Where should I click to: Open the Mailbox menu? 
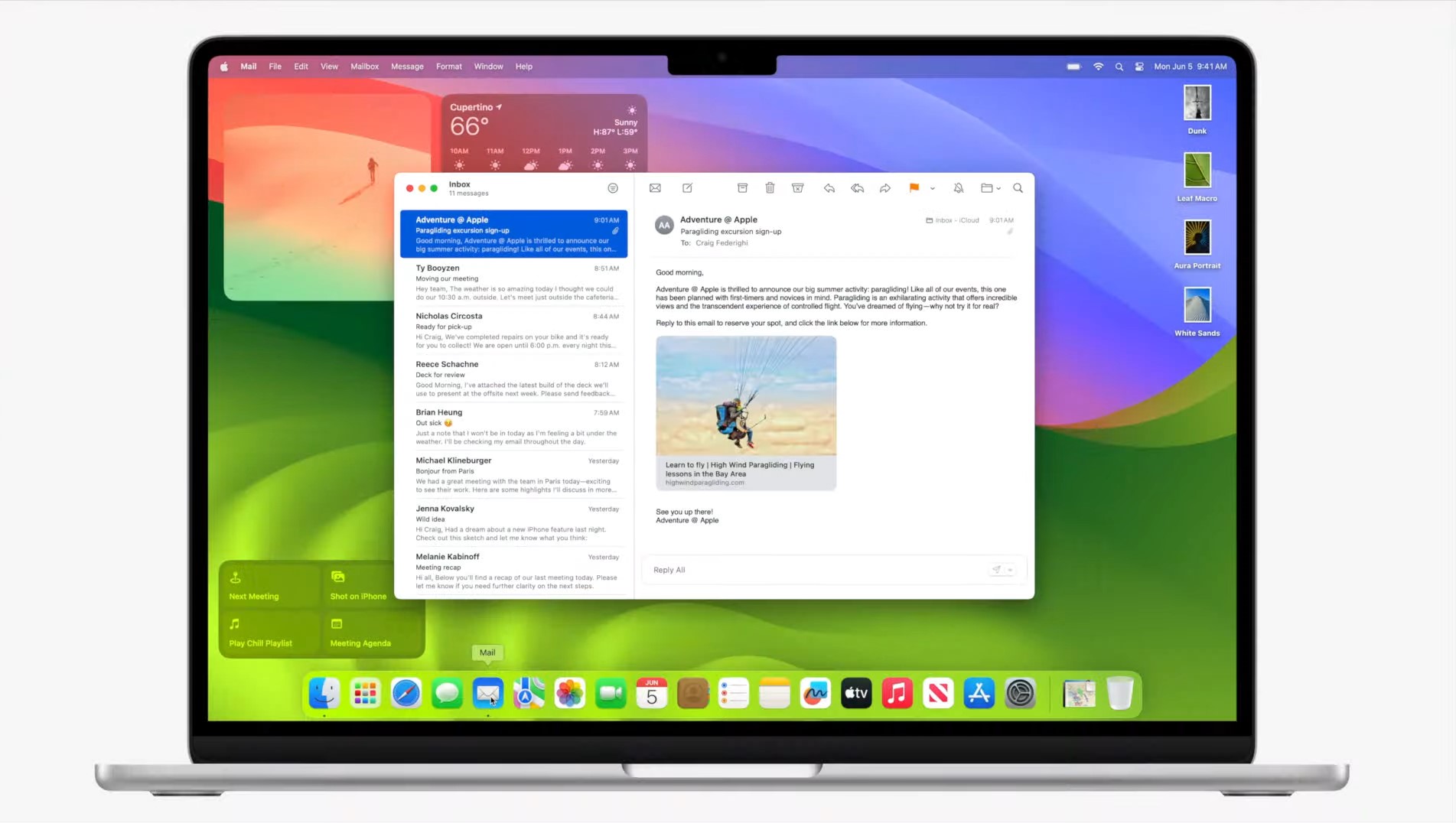coord(364,67)
